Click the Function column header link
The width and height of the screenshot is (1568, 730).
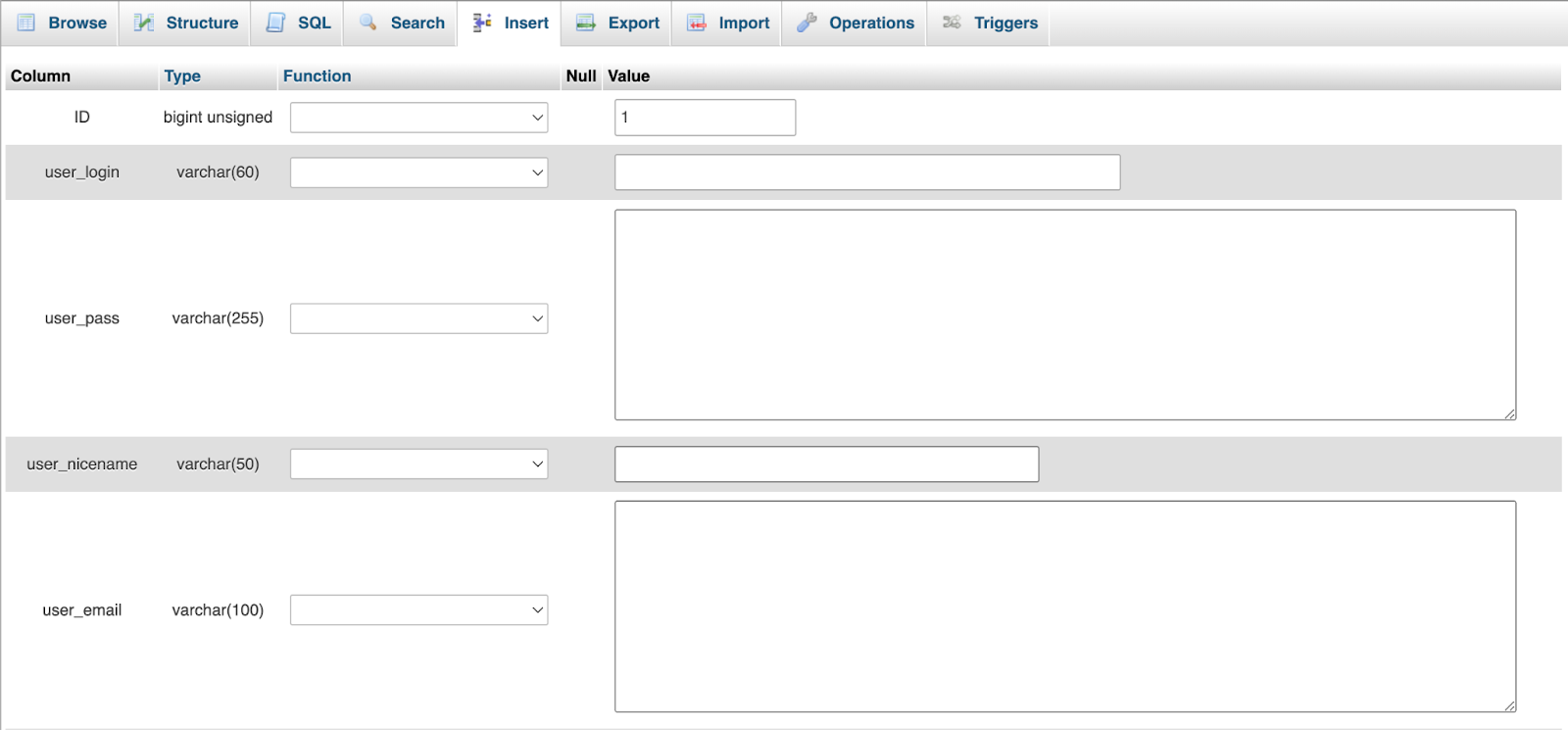pyautogui.click(x=317, y=76)
